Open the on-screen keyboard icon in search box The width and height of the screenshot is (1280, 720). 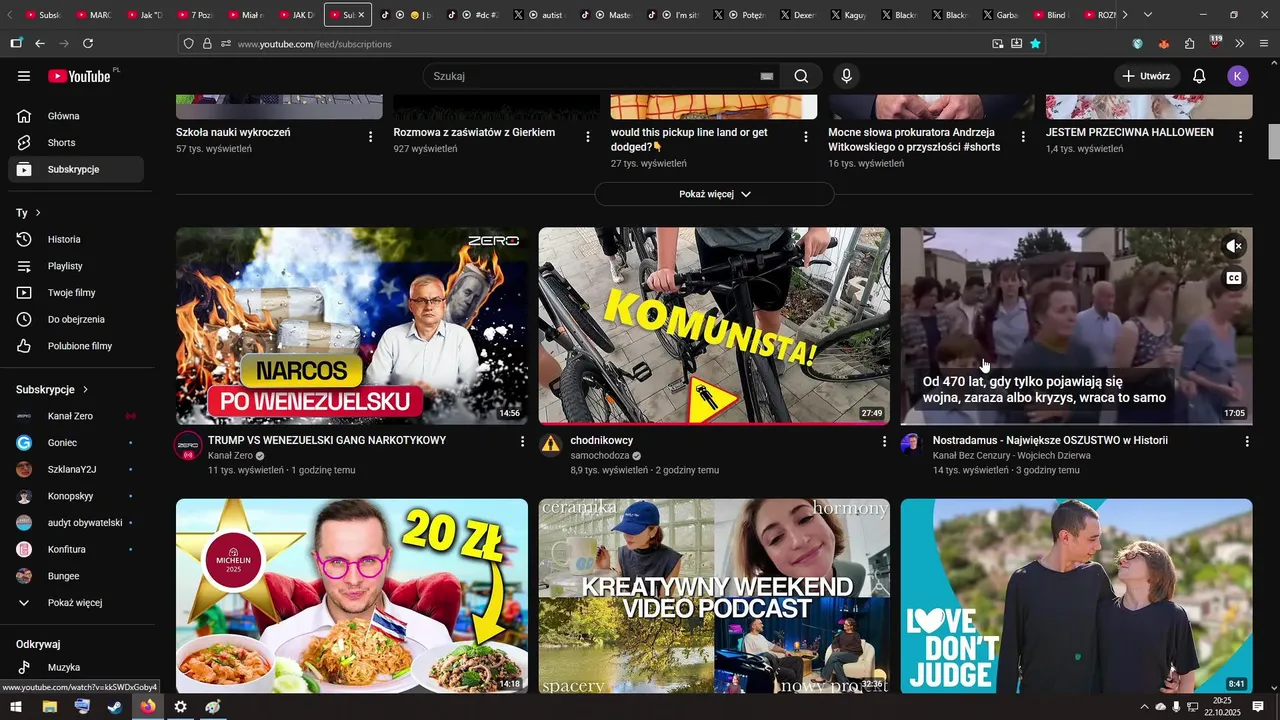[767, 76]
